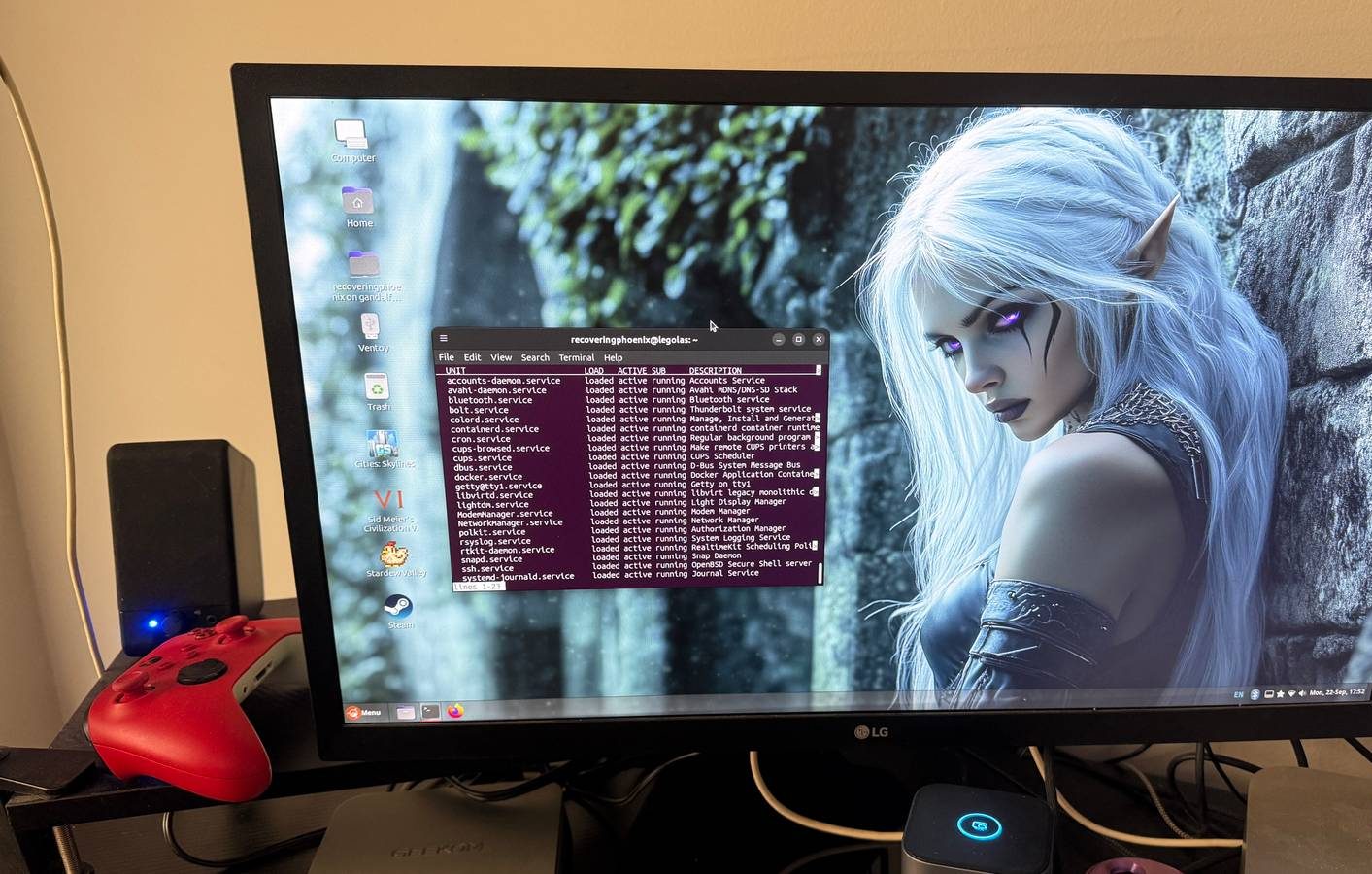Image resolution: width=1372 pixels, height=874 pixels.
Task: Click the star tray icon
Action: [1281, 693]
